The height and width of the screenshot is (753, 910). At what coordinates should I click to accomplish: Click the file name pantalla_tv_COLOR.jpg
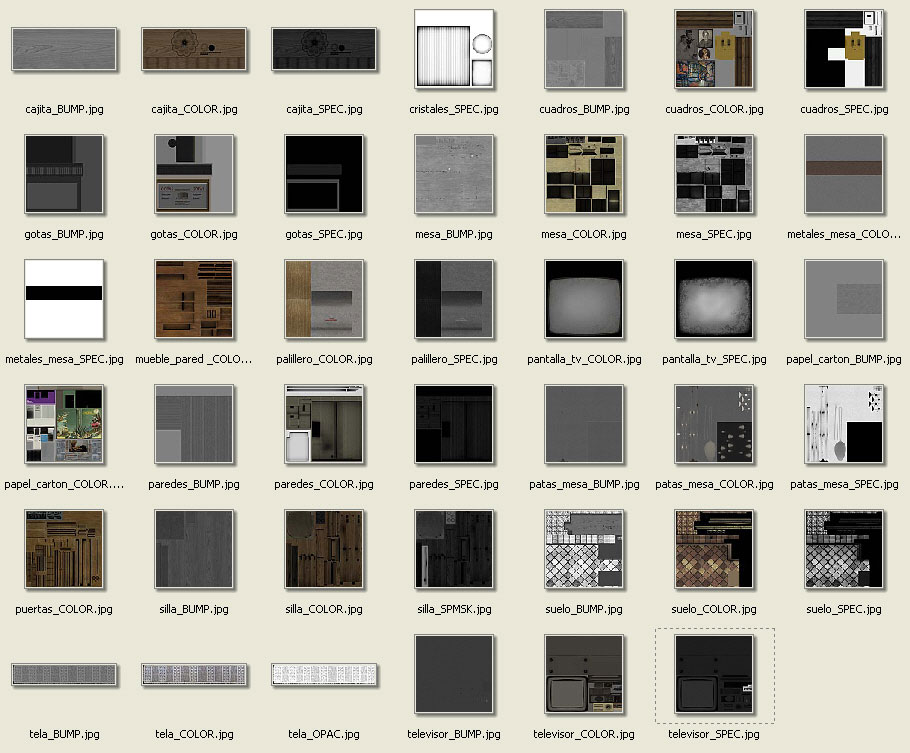point(584,359)
